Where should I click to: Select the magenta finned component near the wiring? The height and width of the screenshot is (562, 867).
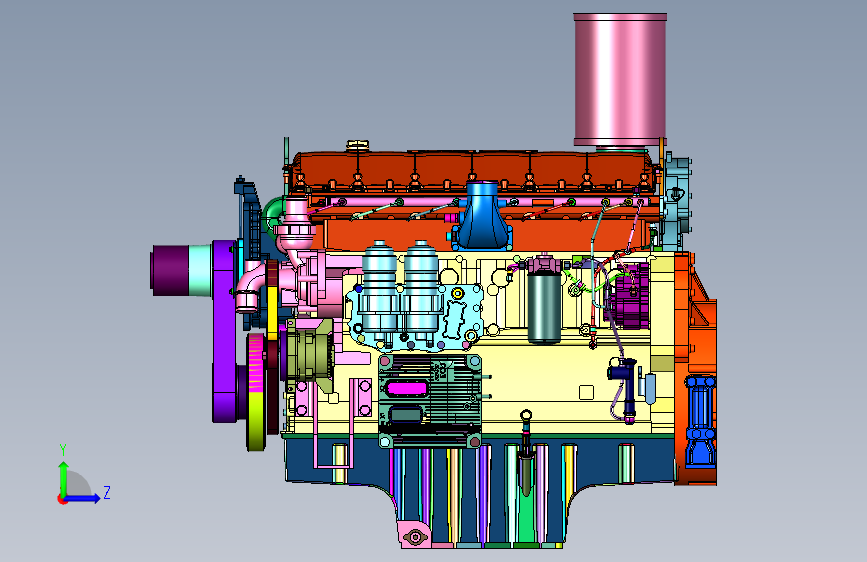[630, 296]
